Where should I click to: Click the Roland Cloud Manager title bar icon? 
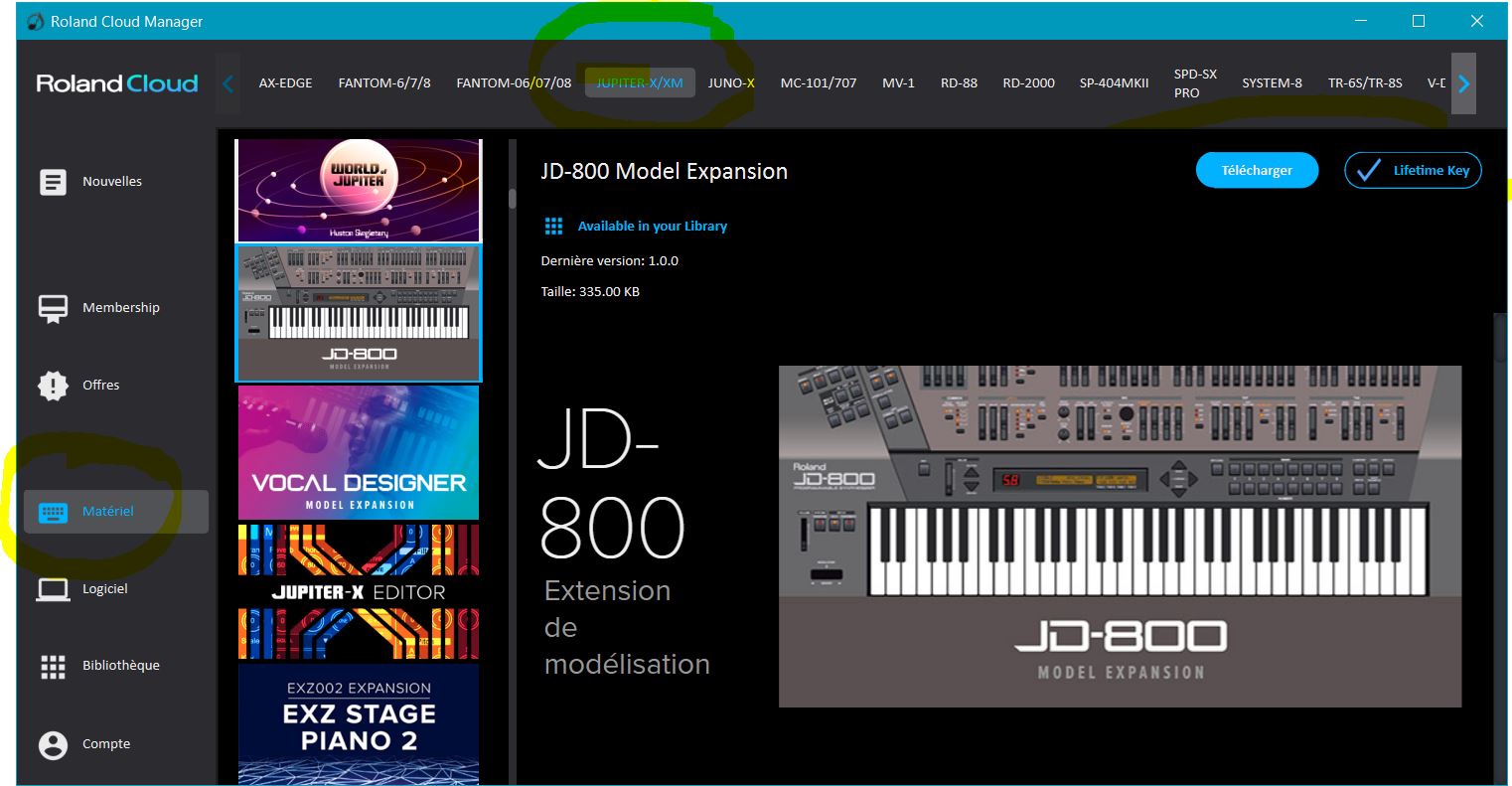pos(36,21)
